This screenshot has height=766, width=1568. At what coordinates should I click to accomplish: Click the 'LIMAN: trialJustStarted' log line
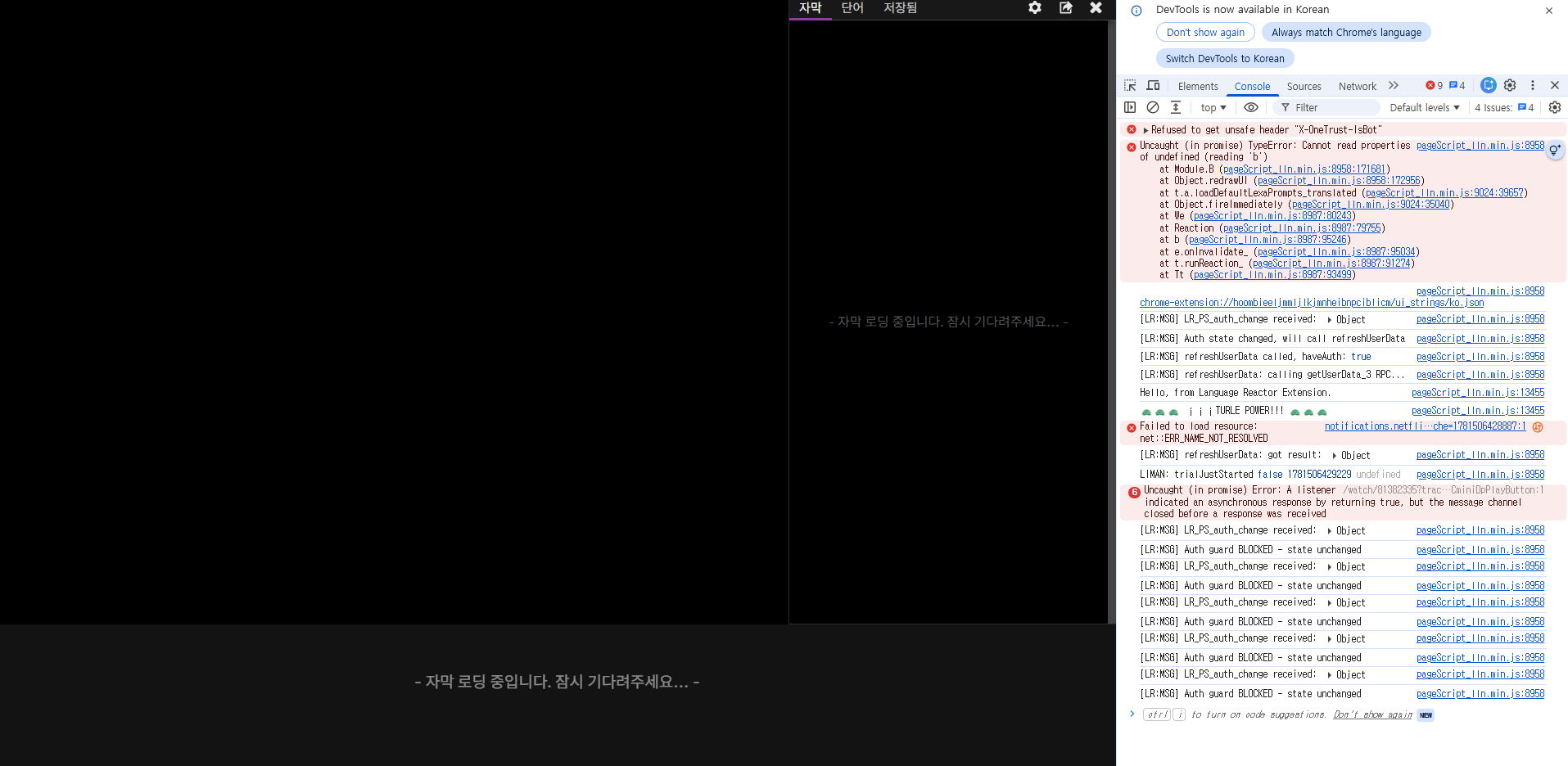(x=1270, y=474)
